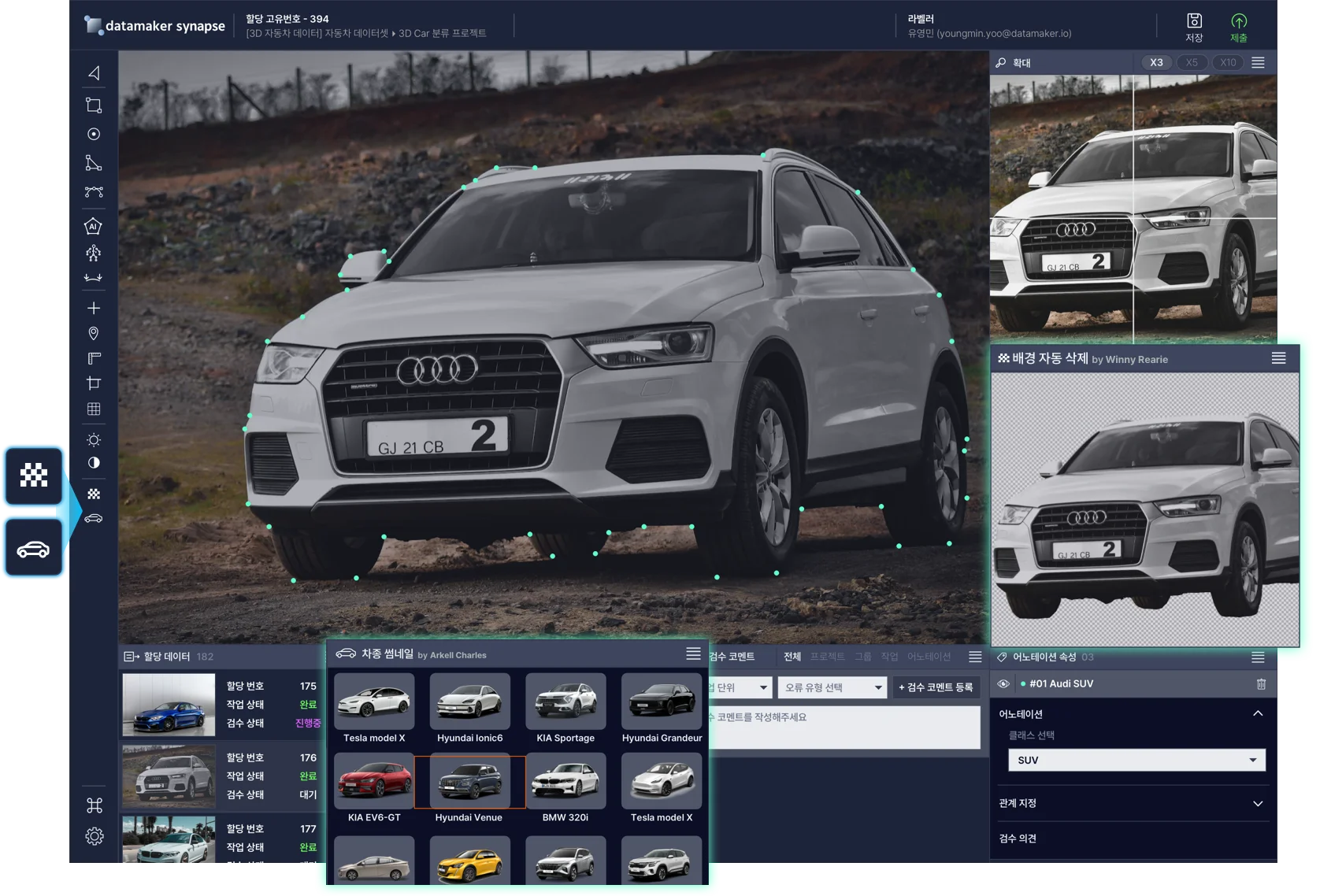Activate the AI auto-labeling tool
Image resolution: width=1320 pixels, height=896 pixels.
(94, 227)
